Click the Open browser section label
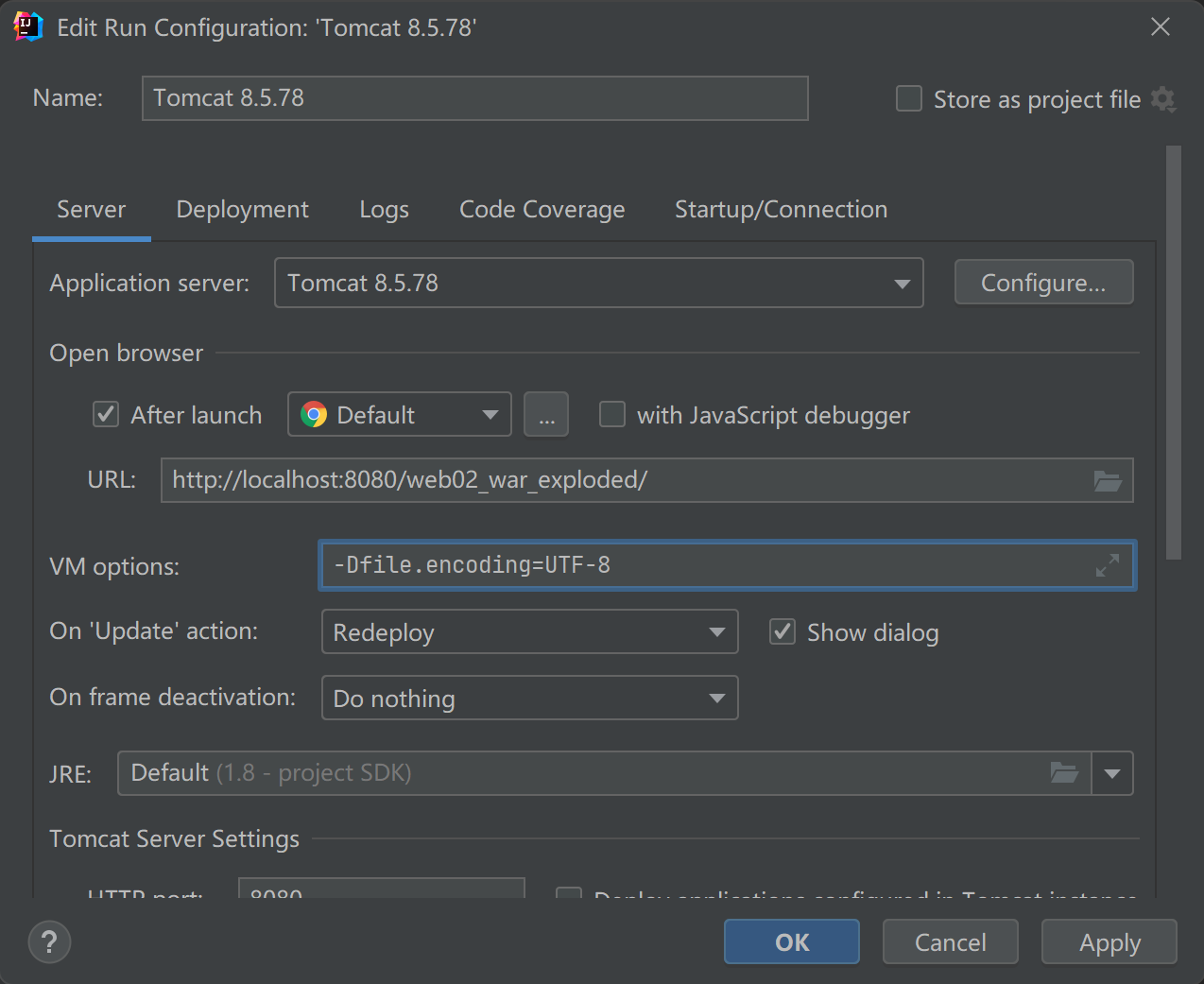1204x984 pixels. point(127,353)
